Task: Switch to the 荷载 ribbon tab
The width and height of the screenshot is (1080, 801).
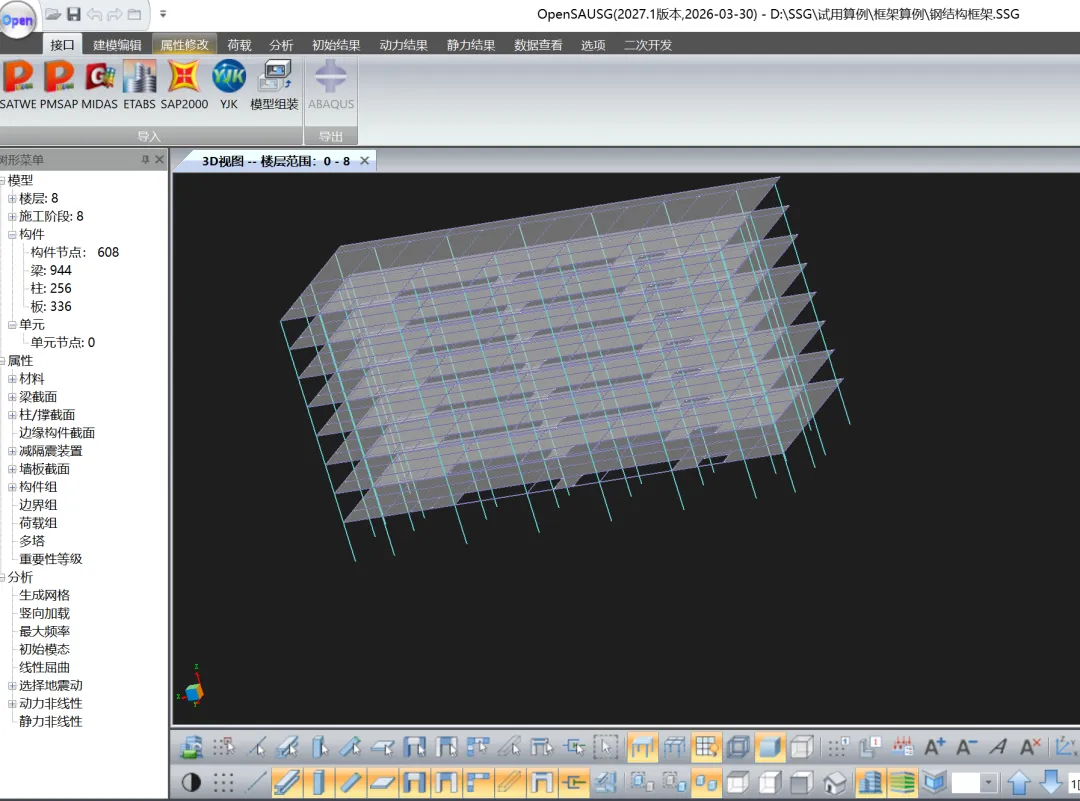Action: coord(239,45)
